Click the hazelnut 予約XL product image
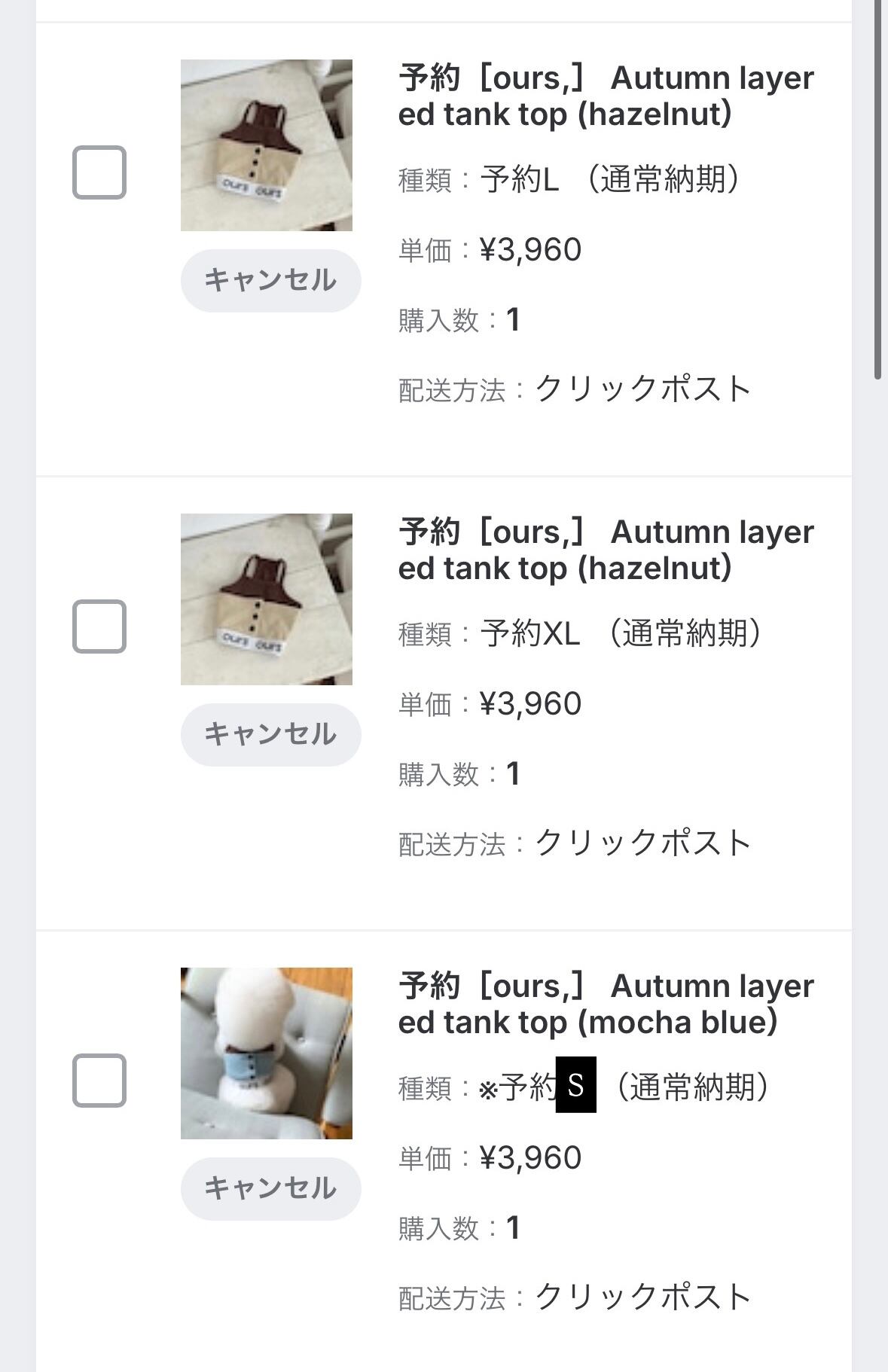888x1372 pixels. coord(267,599)
